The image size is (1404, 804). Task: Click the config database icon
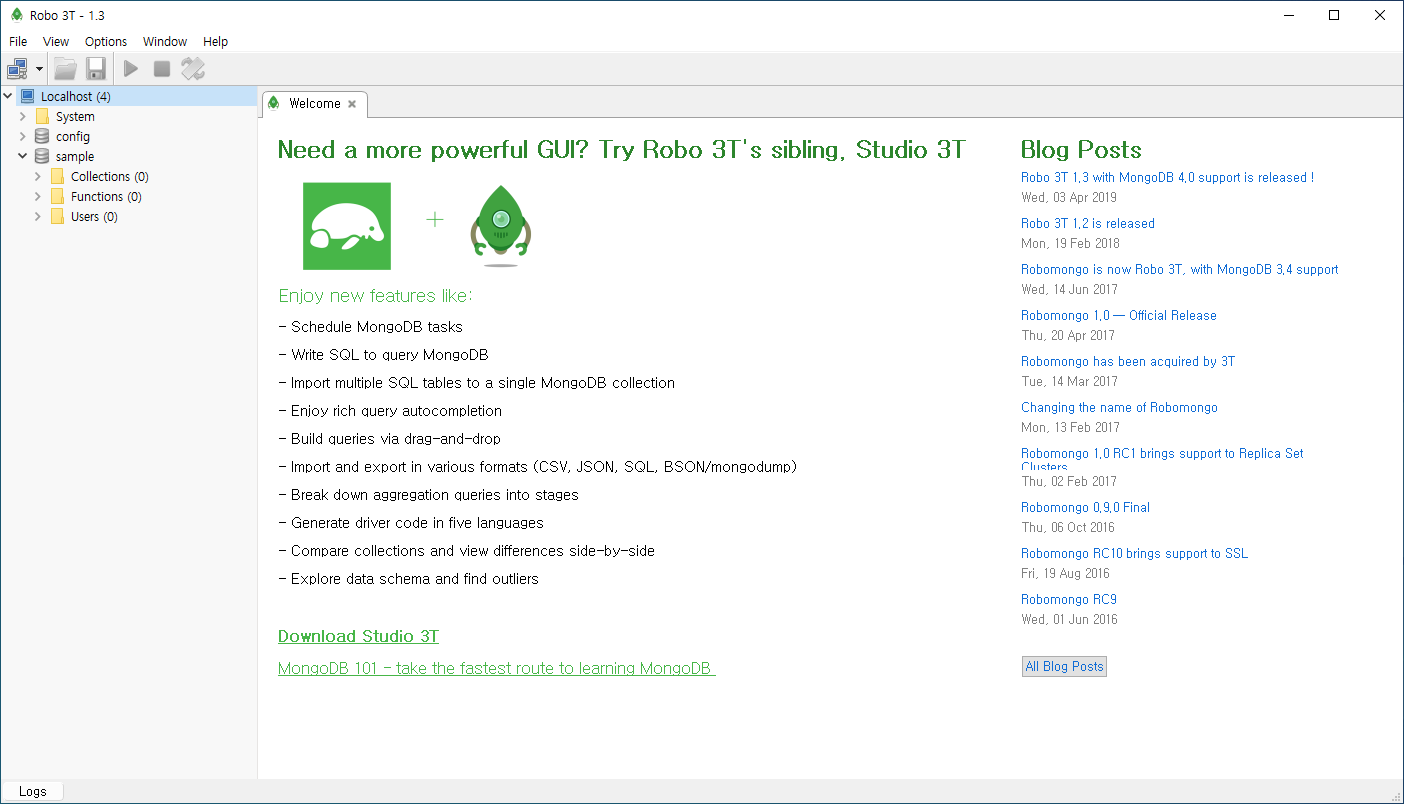42,136
